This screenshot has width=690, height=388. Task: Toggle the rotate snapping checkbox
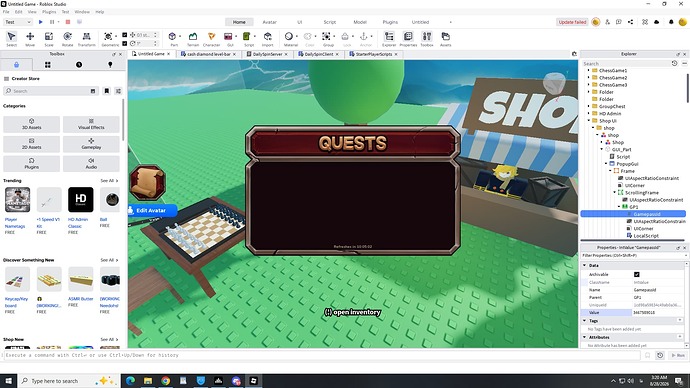click(x=125, y=43)
